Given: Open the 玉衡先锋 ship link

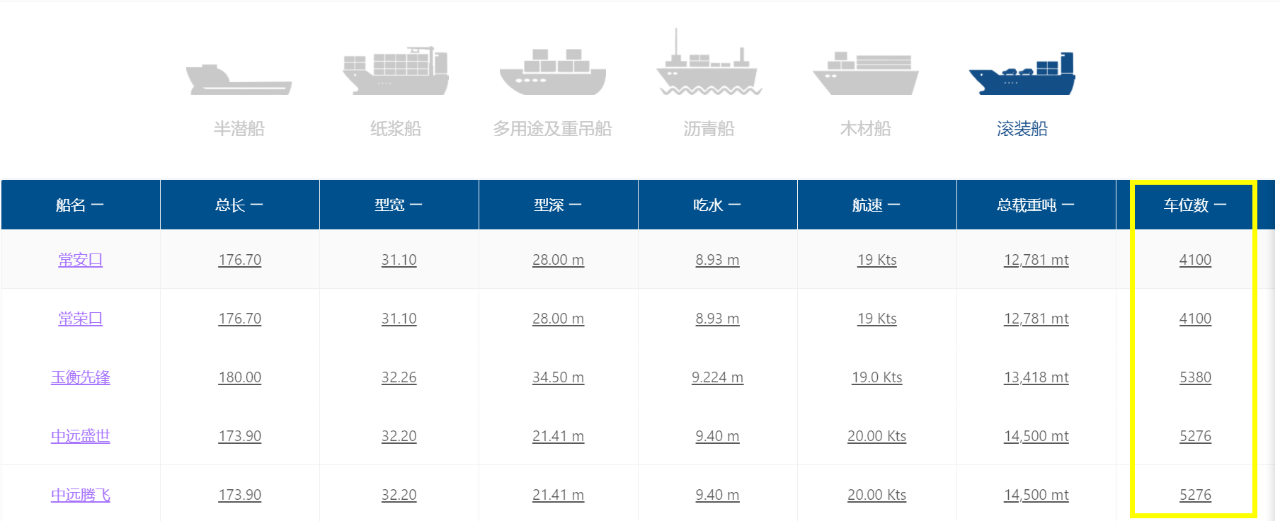Looking at the screenshot, I should [80, 378].
